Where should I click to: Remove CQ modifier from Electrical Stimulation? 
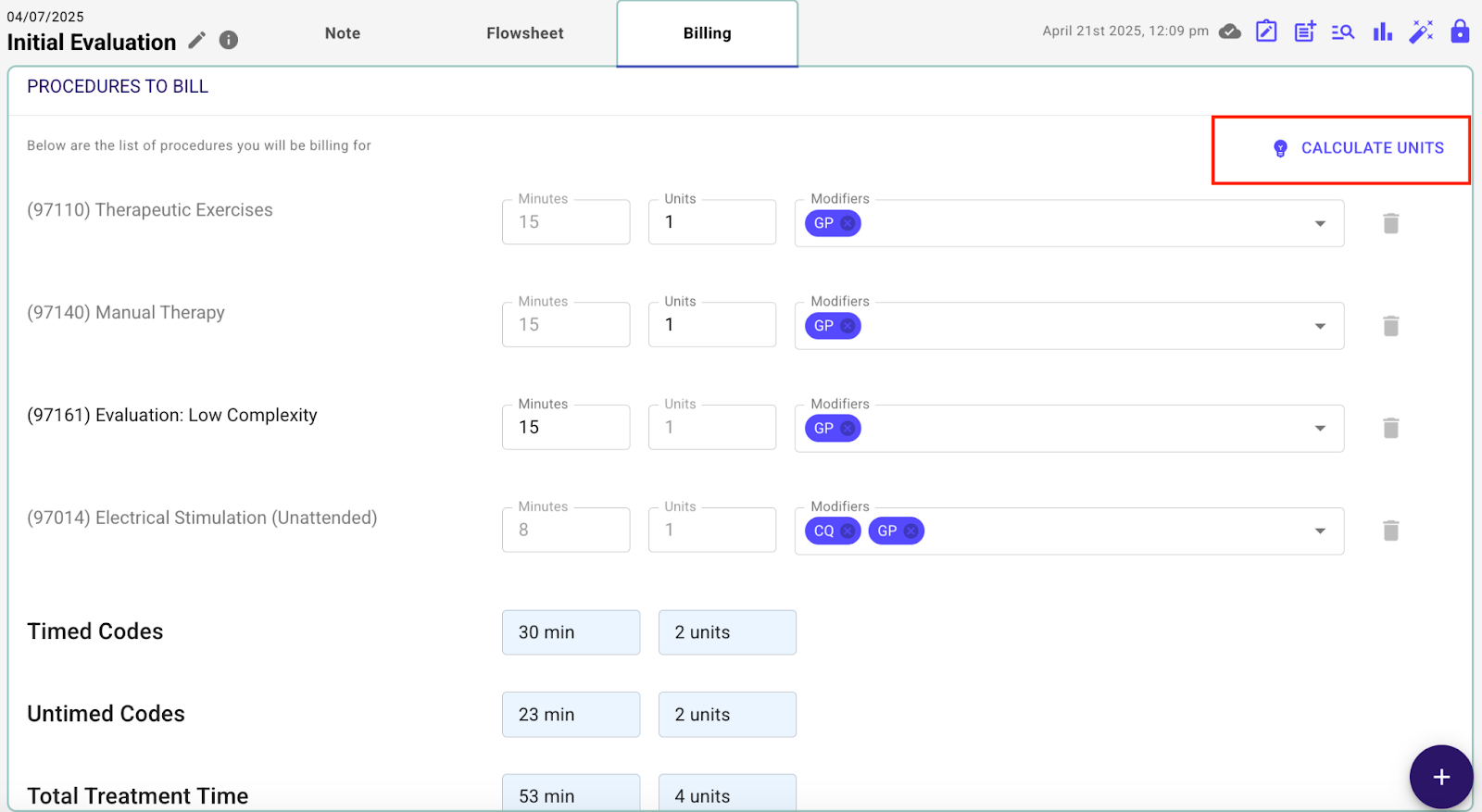coord(848,531)
